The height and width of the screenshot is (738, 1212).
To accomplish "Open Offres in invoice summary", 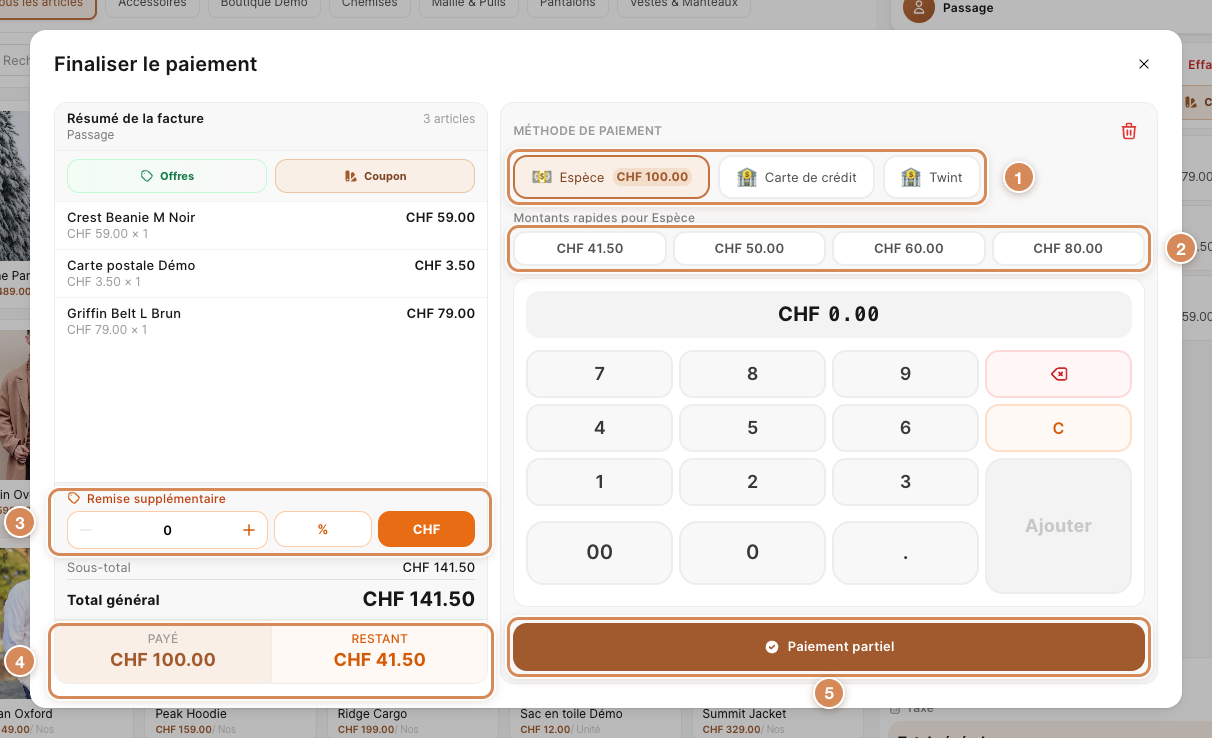I will click(x=167, y=176).
